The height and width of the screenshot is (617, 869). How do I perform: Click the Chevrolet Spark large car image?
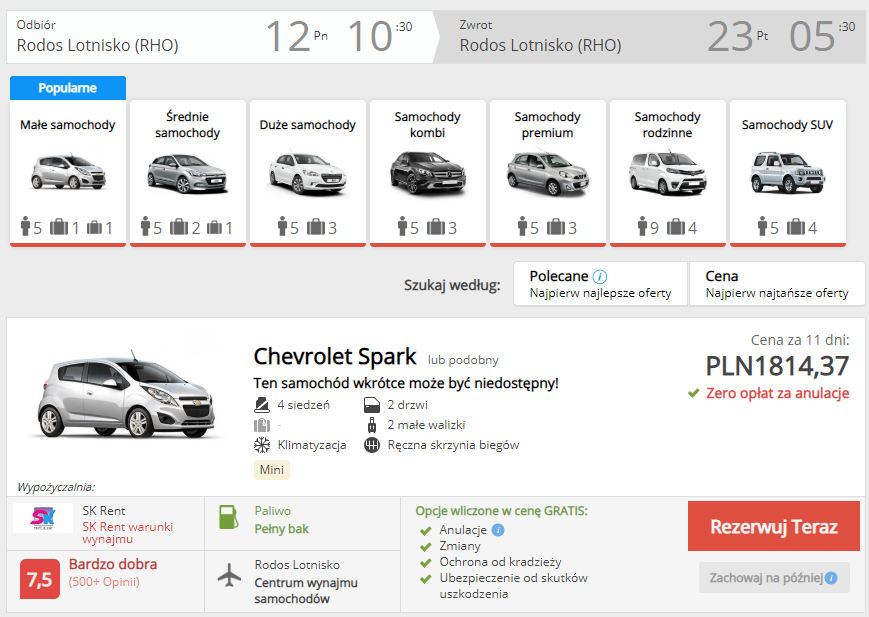[126, 394]
